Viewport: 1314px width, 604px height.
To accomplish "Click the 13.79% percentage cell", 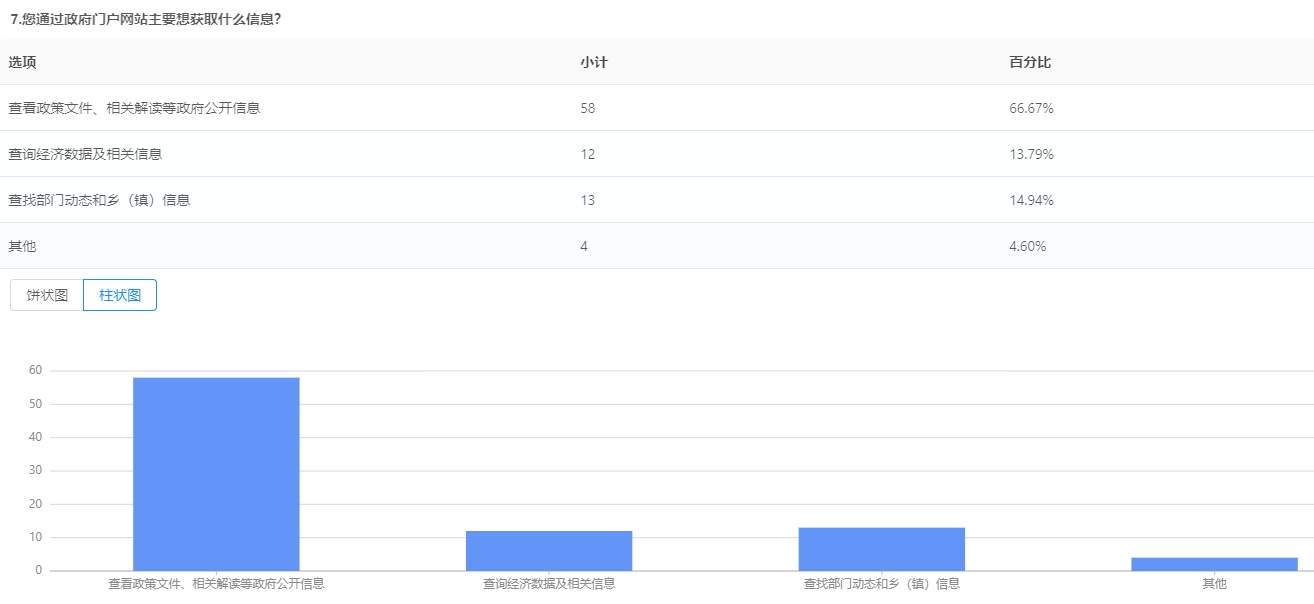I will click(x=1031, y=154).
